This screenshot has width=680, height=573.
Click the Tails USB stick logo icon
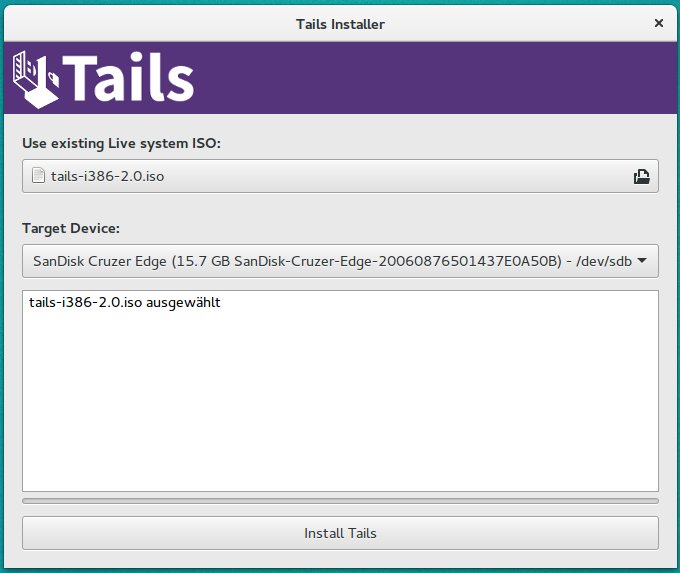(x=36, y=79)
